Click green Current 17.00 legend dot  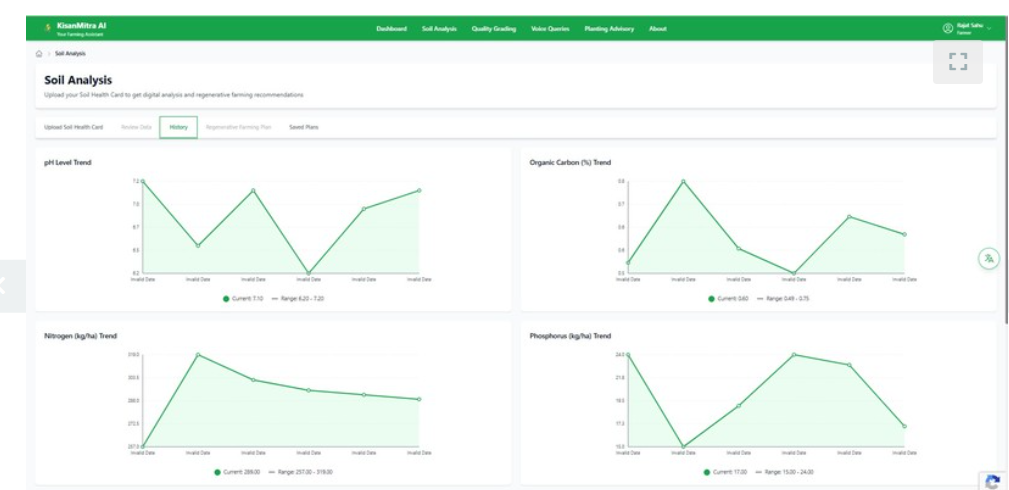tap(707, 472)
